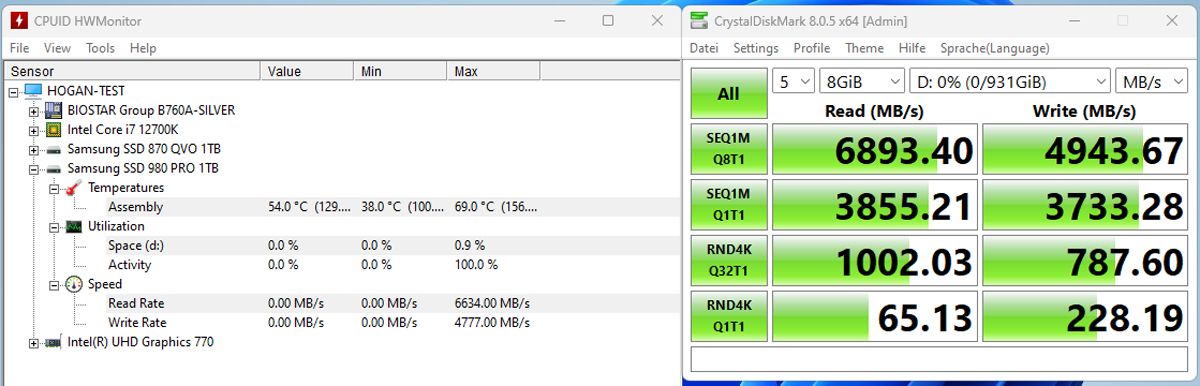This screenshot has height=386, width=1200.
Task: Run the SEQ1M Q8T1 test
Action: click(x=729, y=149)
